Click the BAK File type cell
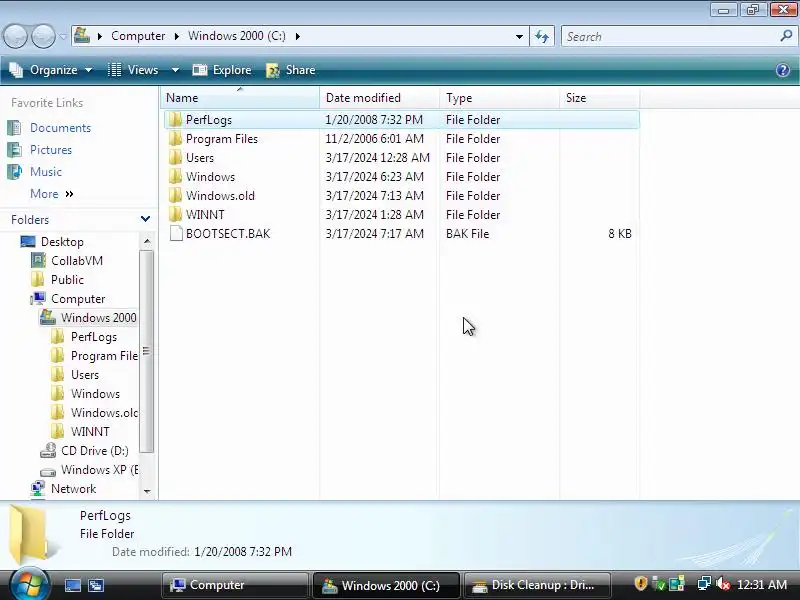 467,234
